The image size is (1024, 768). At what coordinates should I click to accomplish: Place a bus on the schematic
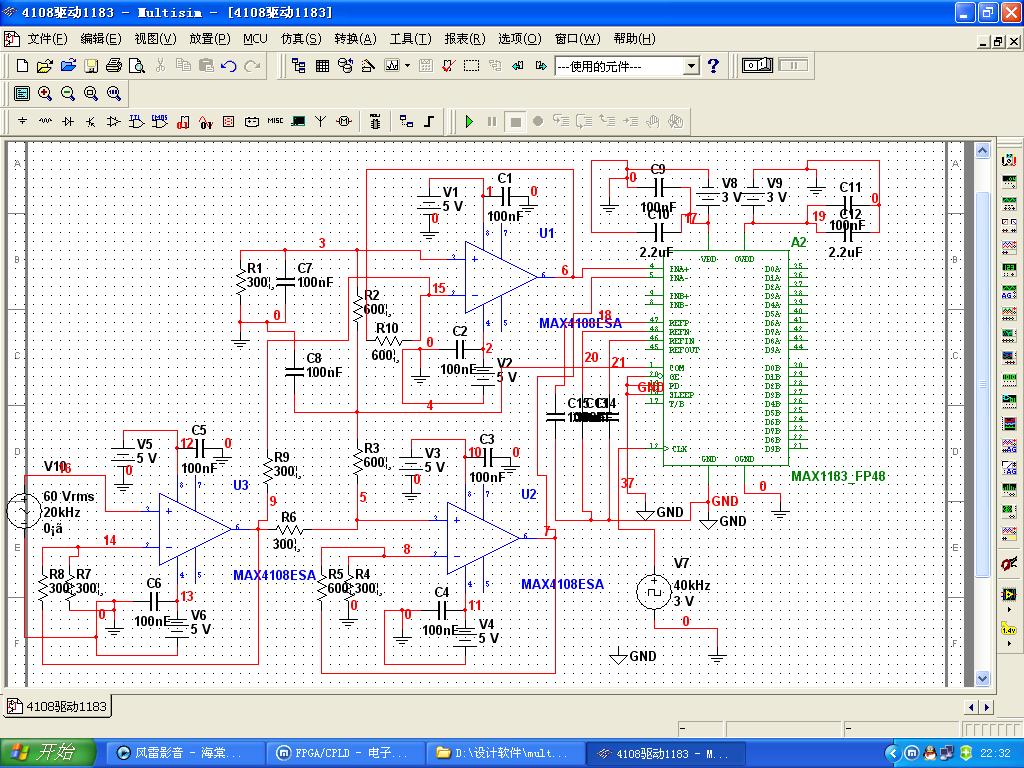(429, 121)
